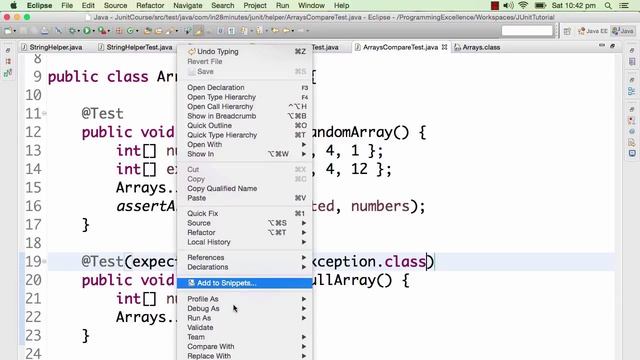This screenshot has width=640, height=360.
Task: Click the Run Last External Tool icon
Action: click(102, 31)
